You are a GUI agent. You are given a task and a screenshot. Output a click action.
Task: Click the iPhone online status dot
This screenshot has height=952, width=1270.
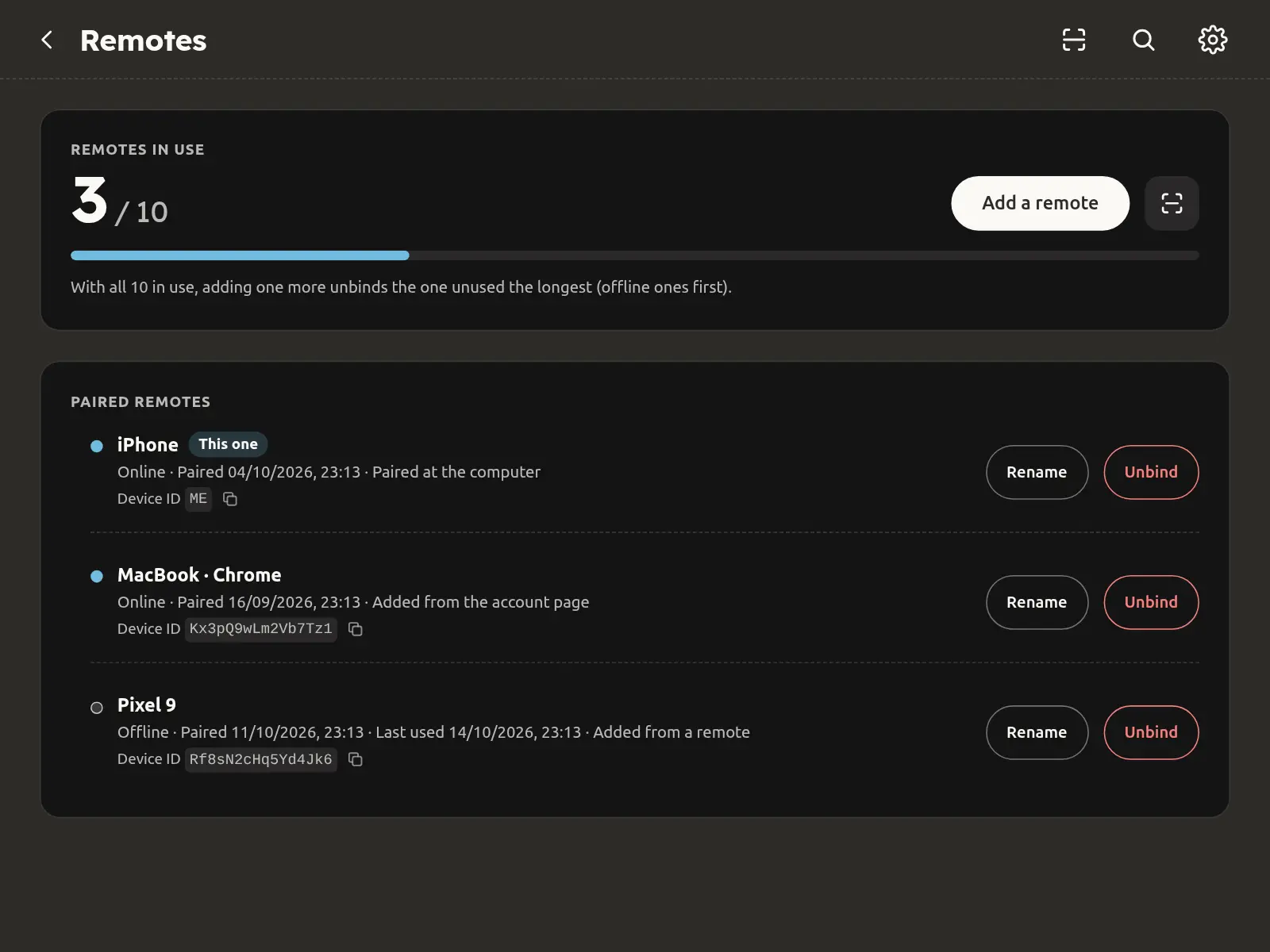[x=97, y=446]
